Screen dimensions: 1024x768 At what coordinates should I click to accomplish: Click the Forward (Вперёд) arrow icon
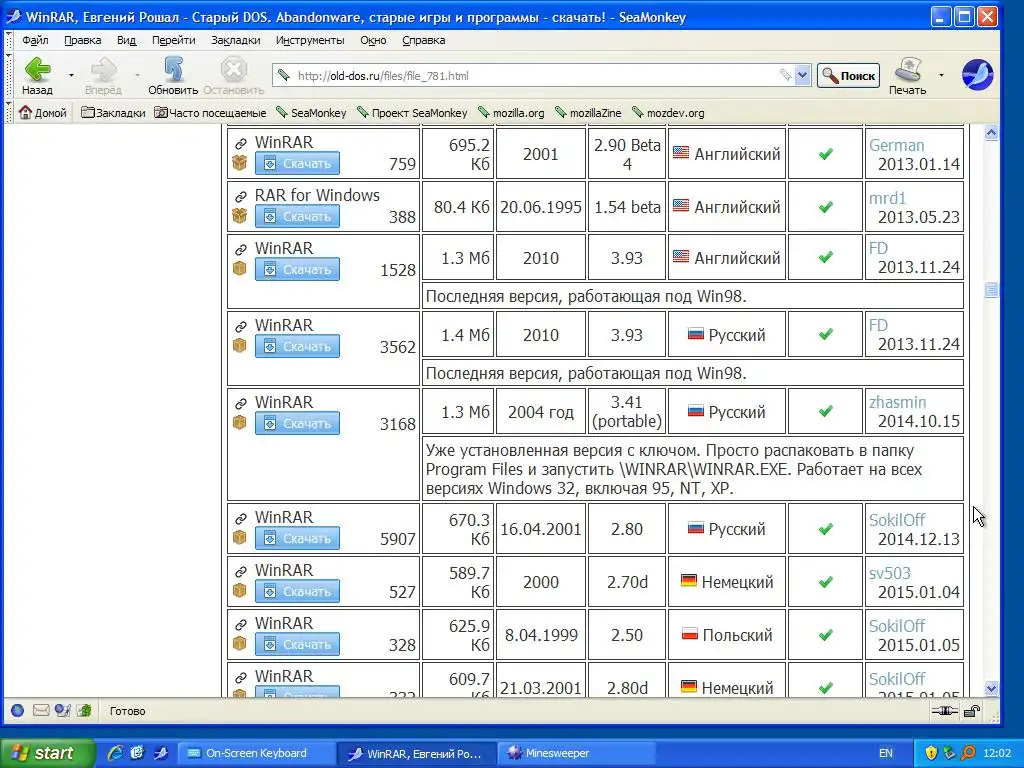(103, 69)
